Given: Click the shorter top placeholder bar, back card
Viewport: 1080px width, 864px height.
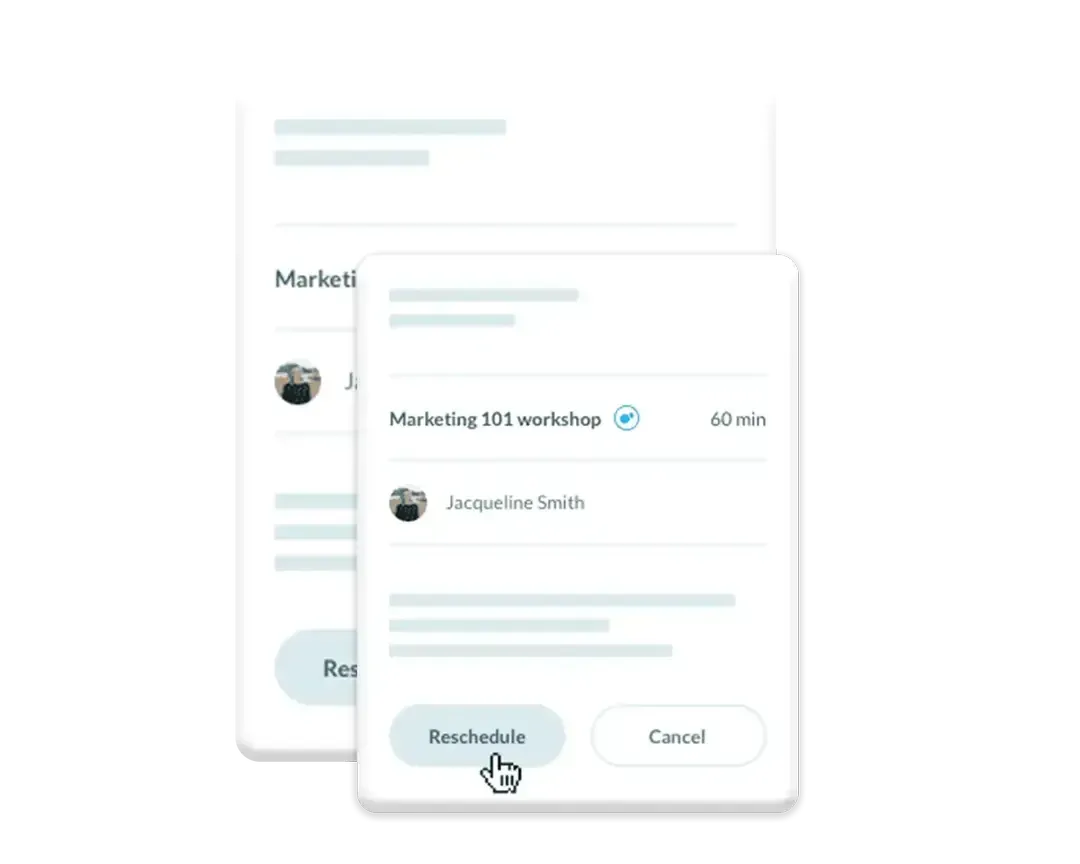Looking at the screenshot, I should pos(351,158).
